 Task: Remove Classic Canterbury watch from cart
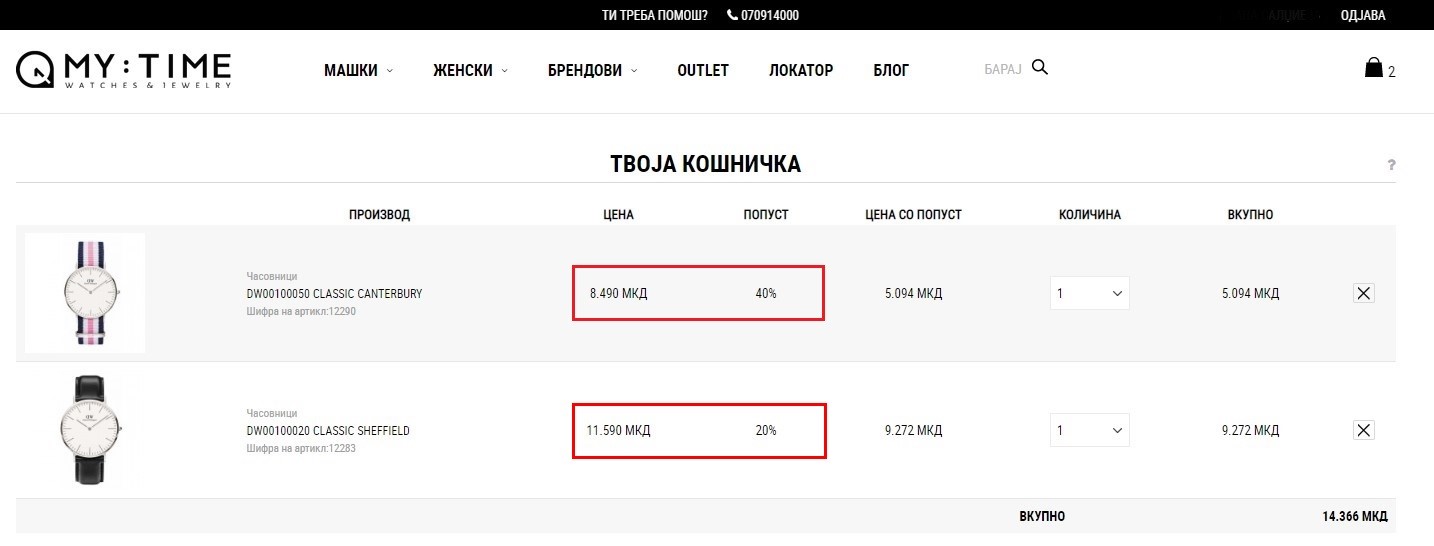[x=1364, y=293]
